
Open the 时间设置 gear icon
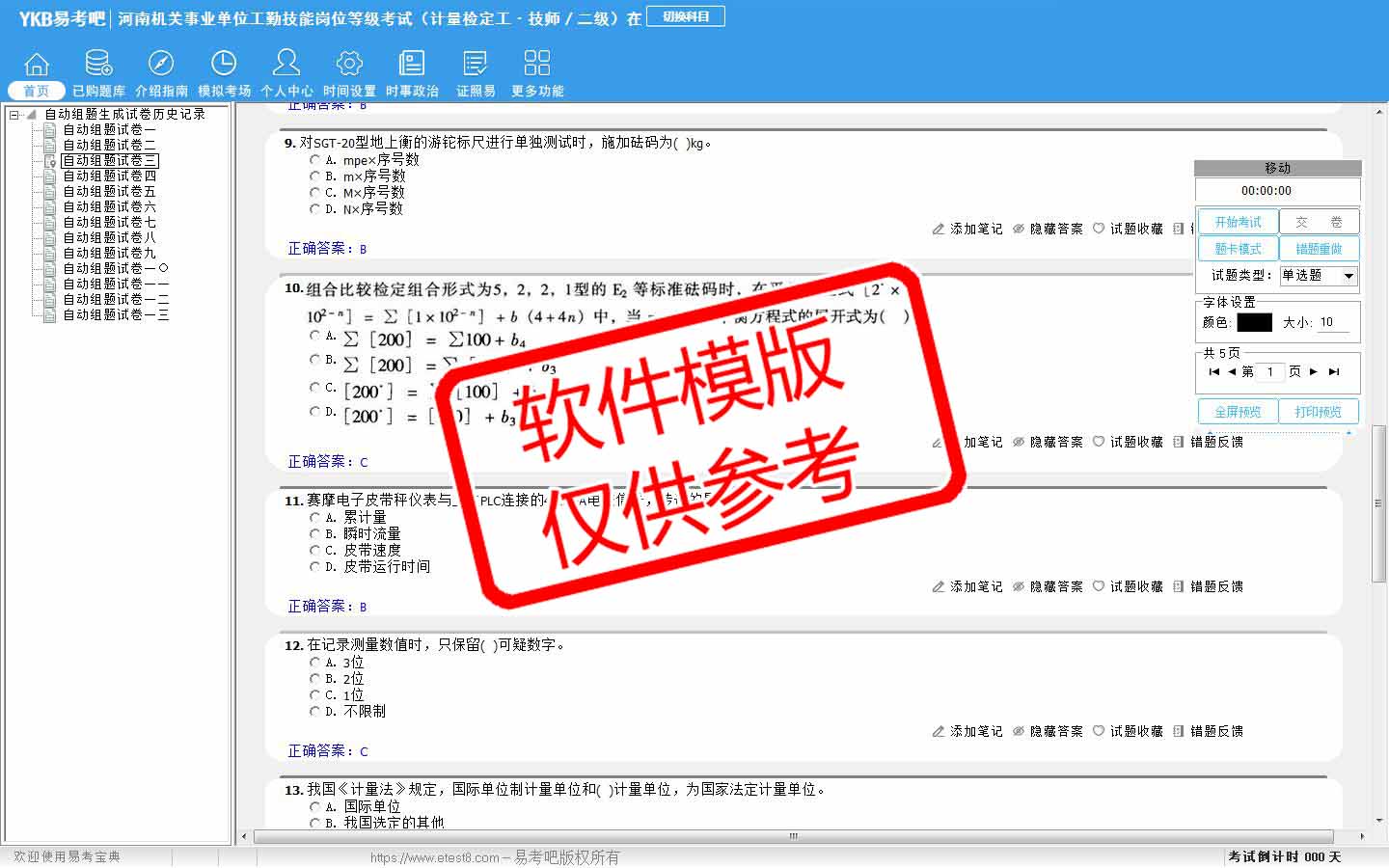tap(349, 64)
